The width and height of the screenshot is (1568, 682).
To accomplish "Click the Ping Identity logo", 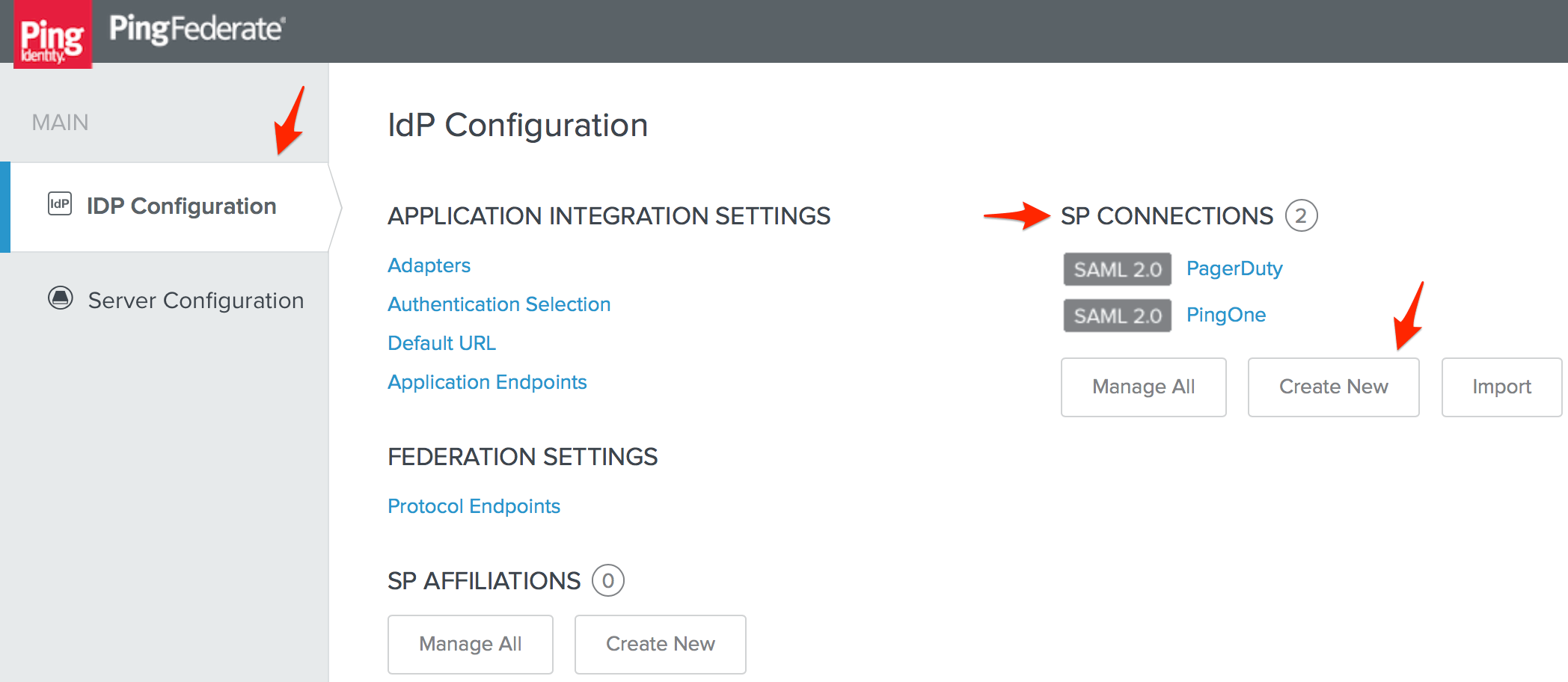I will (52, 34).
